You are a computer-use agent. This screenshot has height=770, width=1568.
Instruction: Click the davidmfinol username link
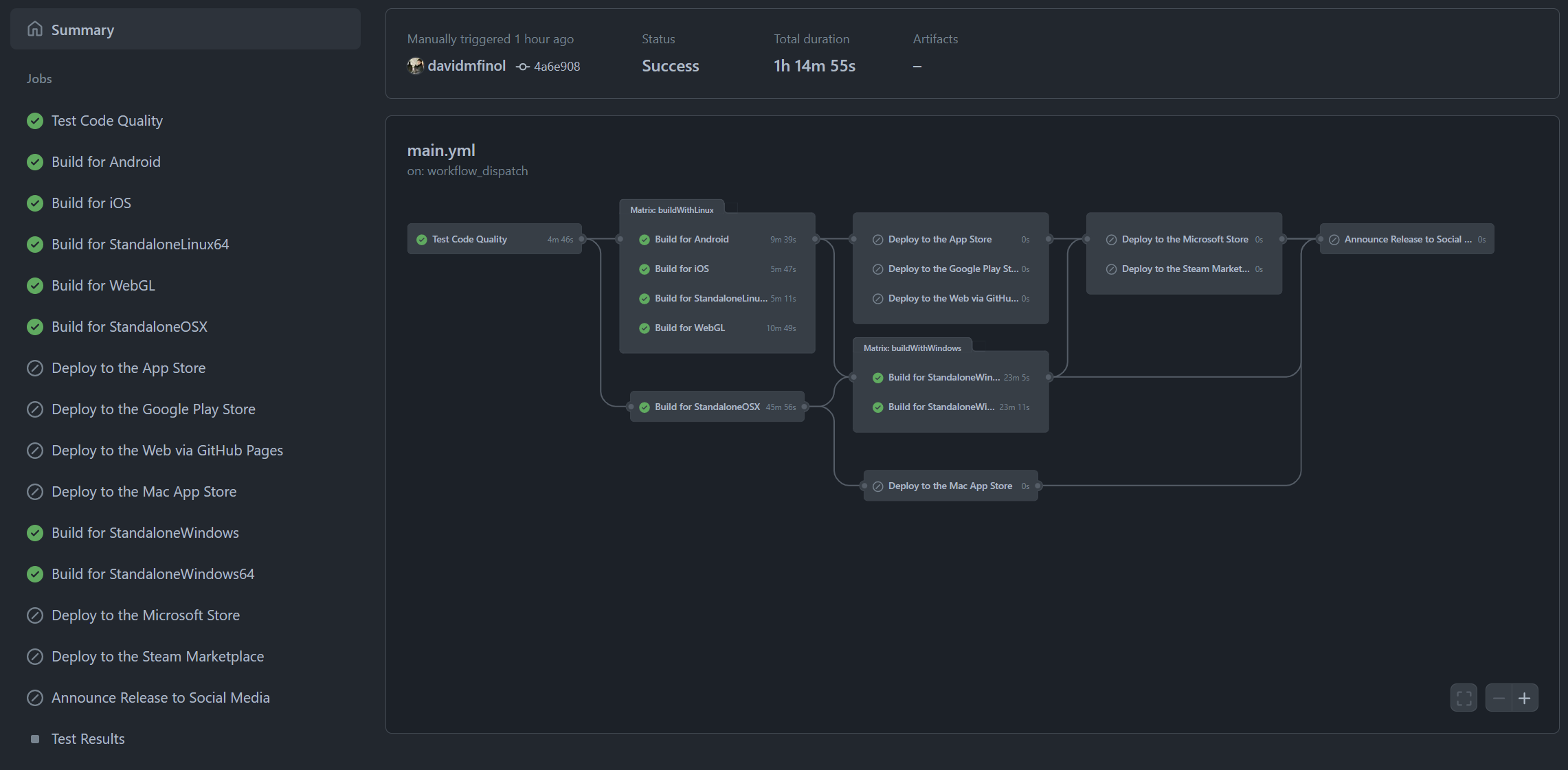467,65
